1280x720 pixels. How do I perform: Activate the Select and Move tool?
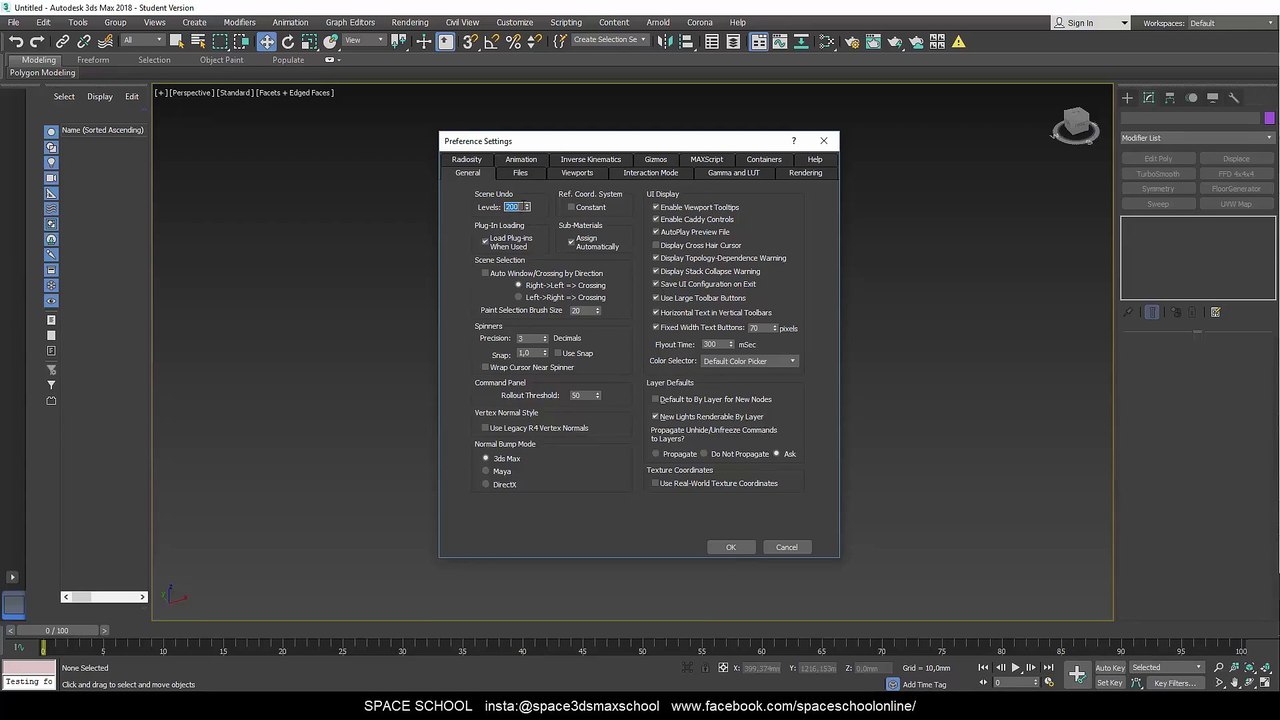pos(266,41)
